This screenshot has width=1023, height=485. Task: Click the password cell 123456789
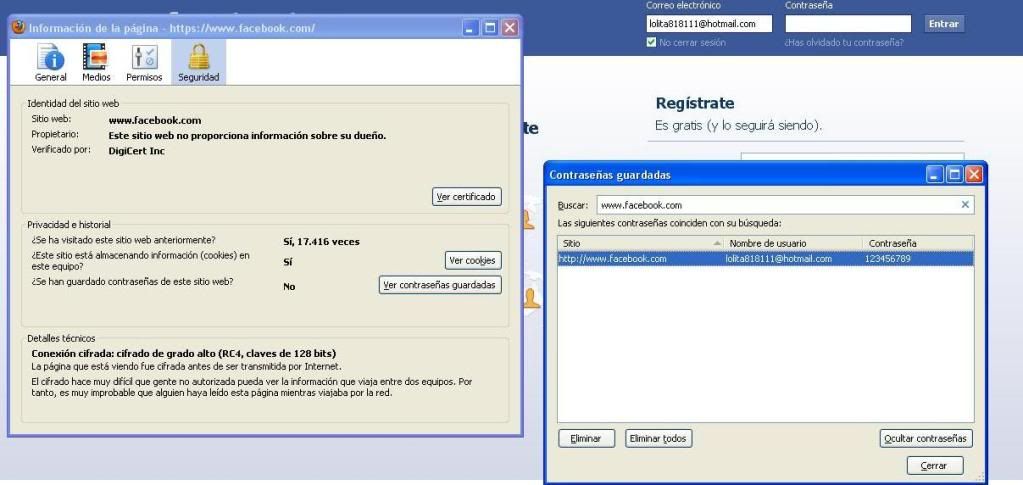[887, 258]
